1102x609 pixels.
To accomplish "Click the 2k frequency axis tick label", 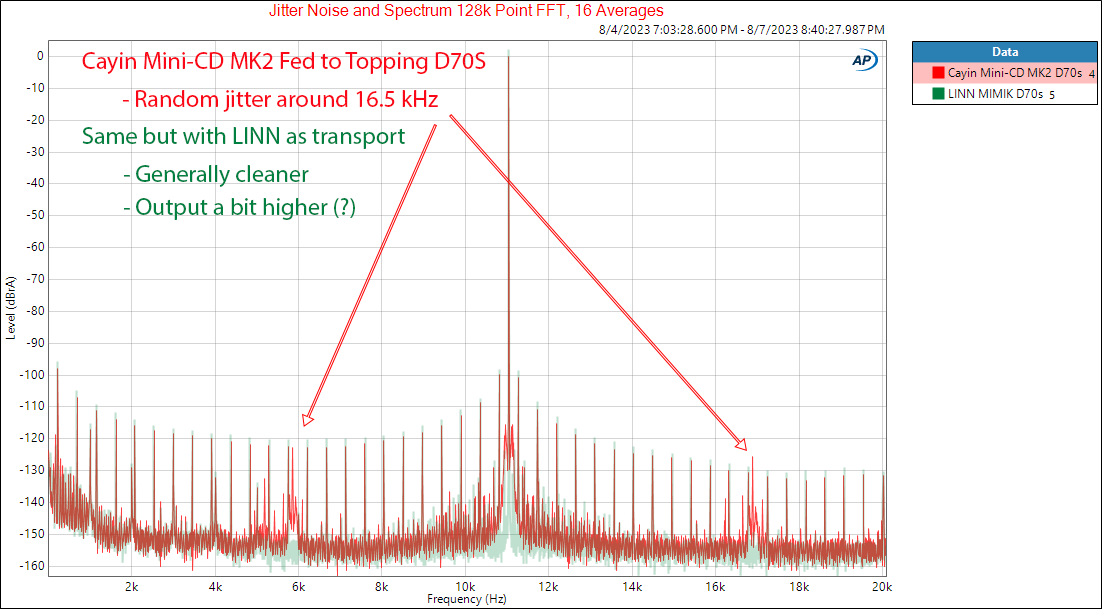I will [x=131, y=587].
